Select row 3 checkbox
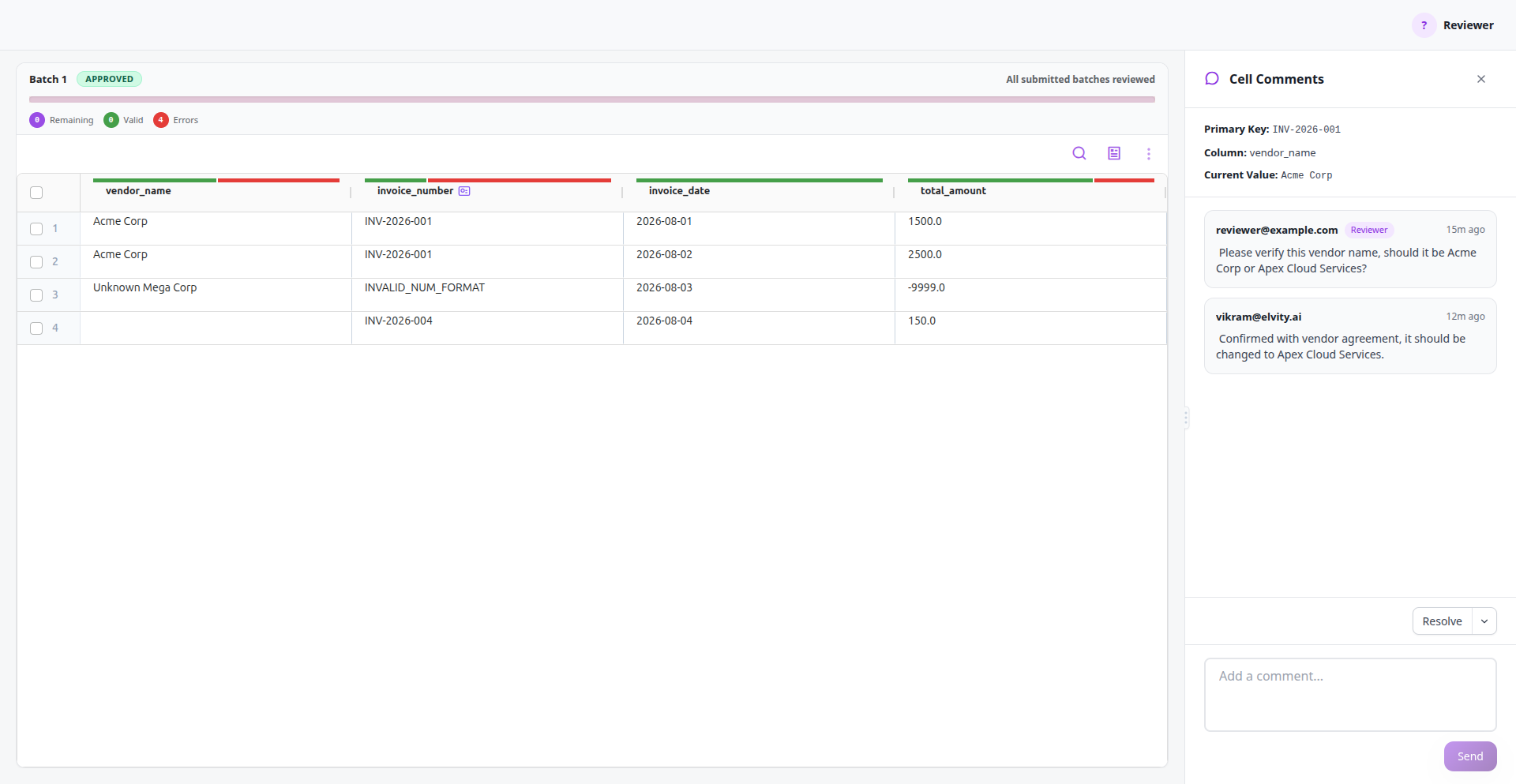 36,295
